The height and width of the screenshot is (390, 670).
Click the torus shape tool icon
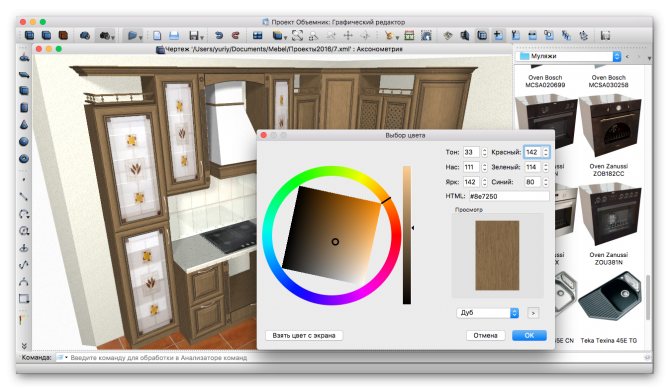pos(24,158)
